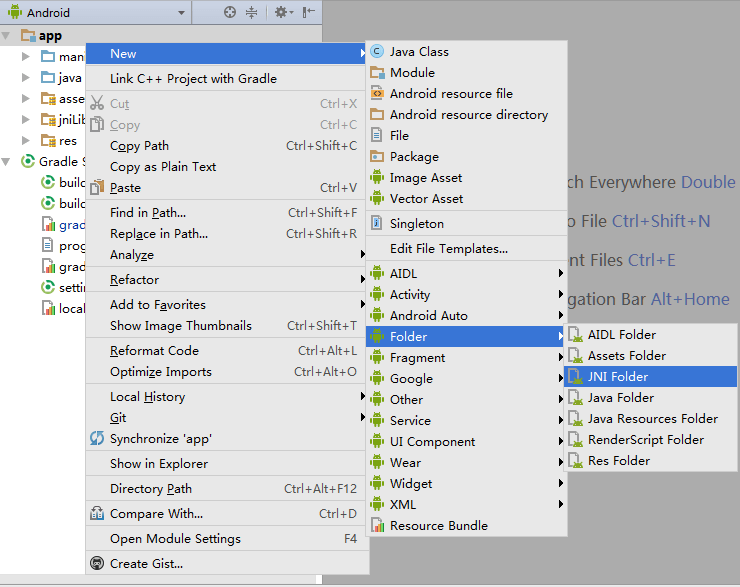Click the Gradle Scripts icon
The height and width of the screenshot is (587, 740).
point(28,161)
